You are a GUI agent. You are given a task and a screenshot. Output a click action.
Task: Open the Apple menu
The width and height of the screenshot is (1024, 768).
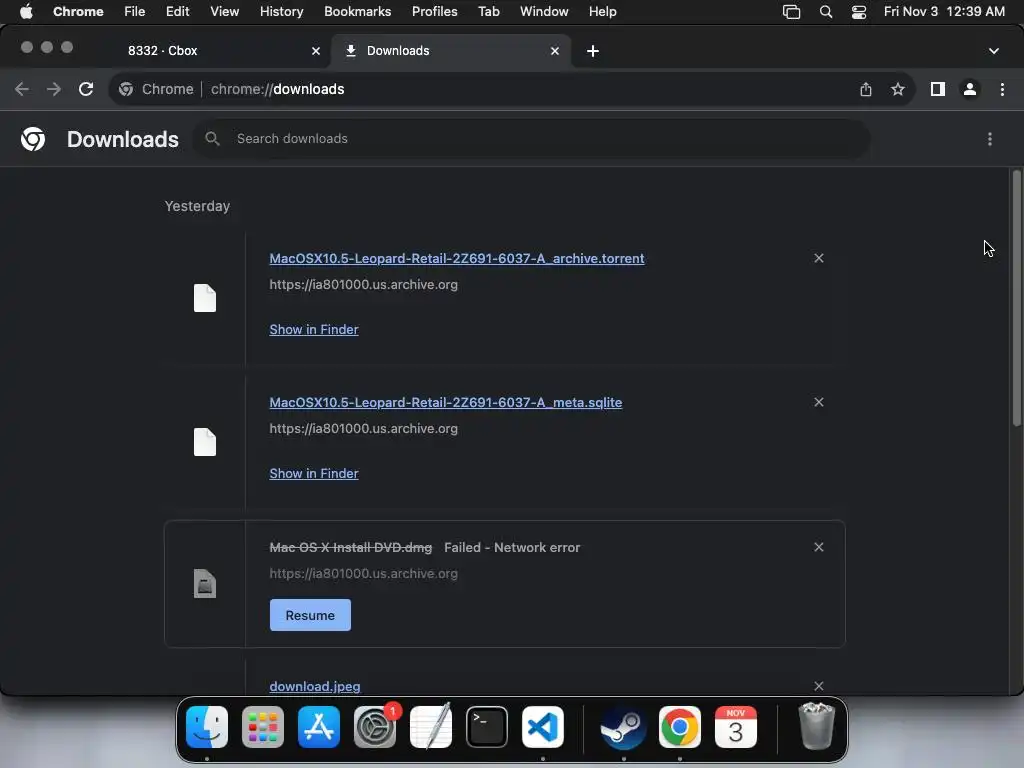[x=26, y=12]
